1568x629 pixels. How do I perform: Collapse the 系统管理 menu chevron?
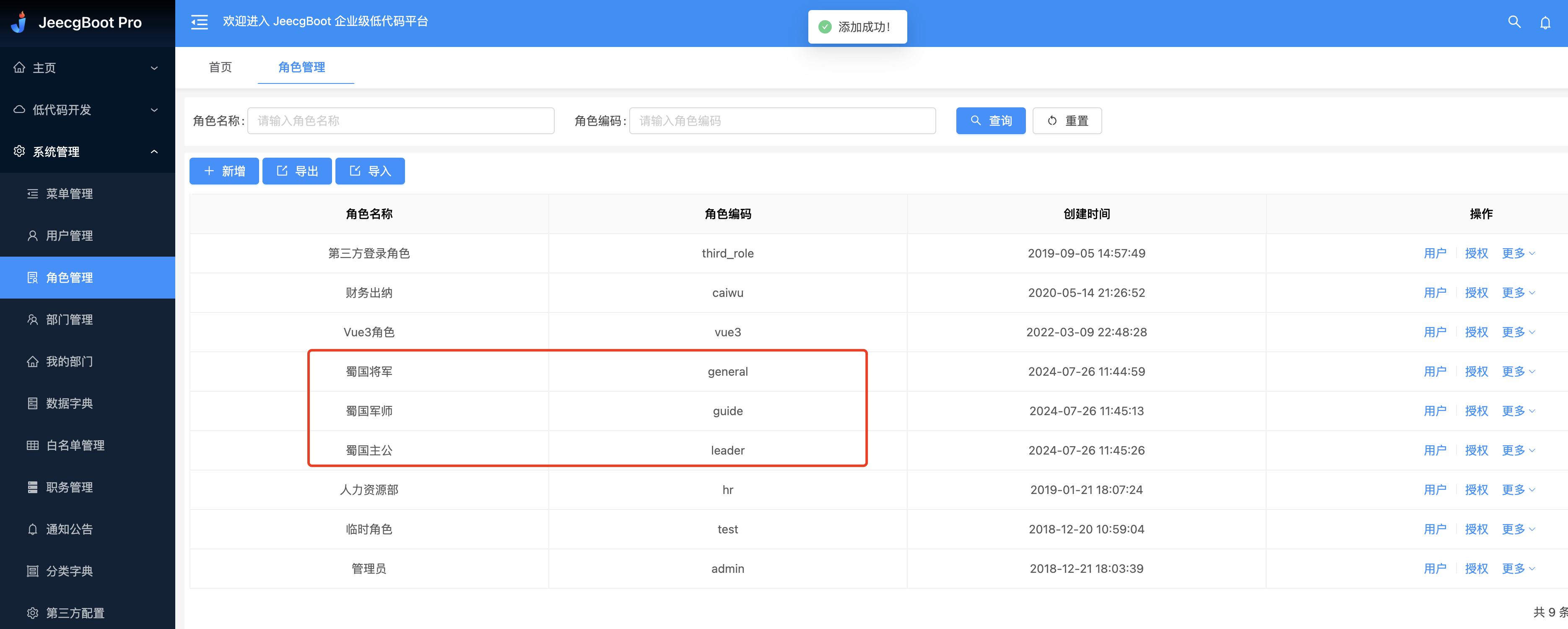click(155, 152)
